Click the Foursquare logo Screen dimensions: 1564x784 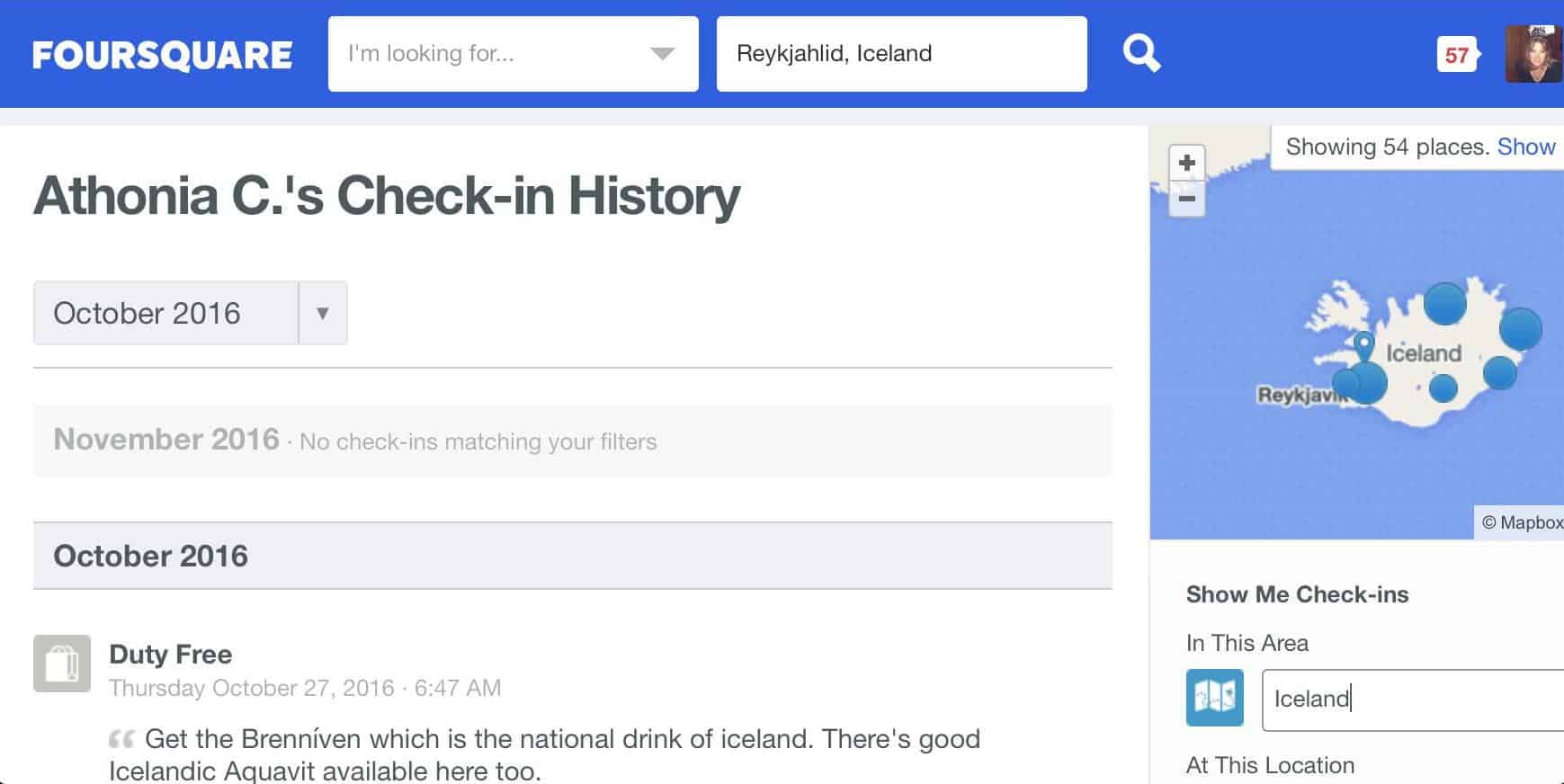point(162,55)
